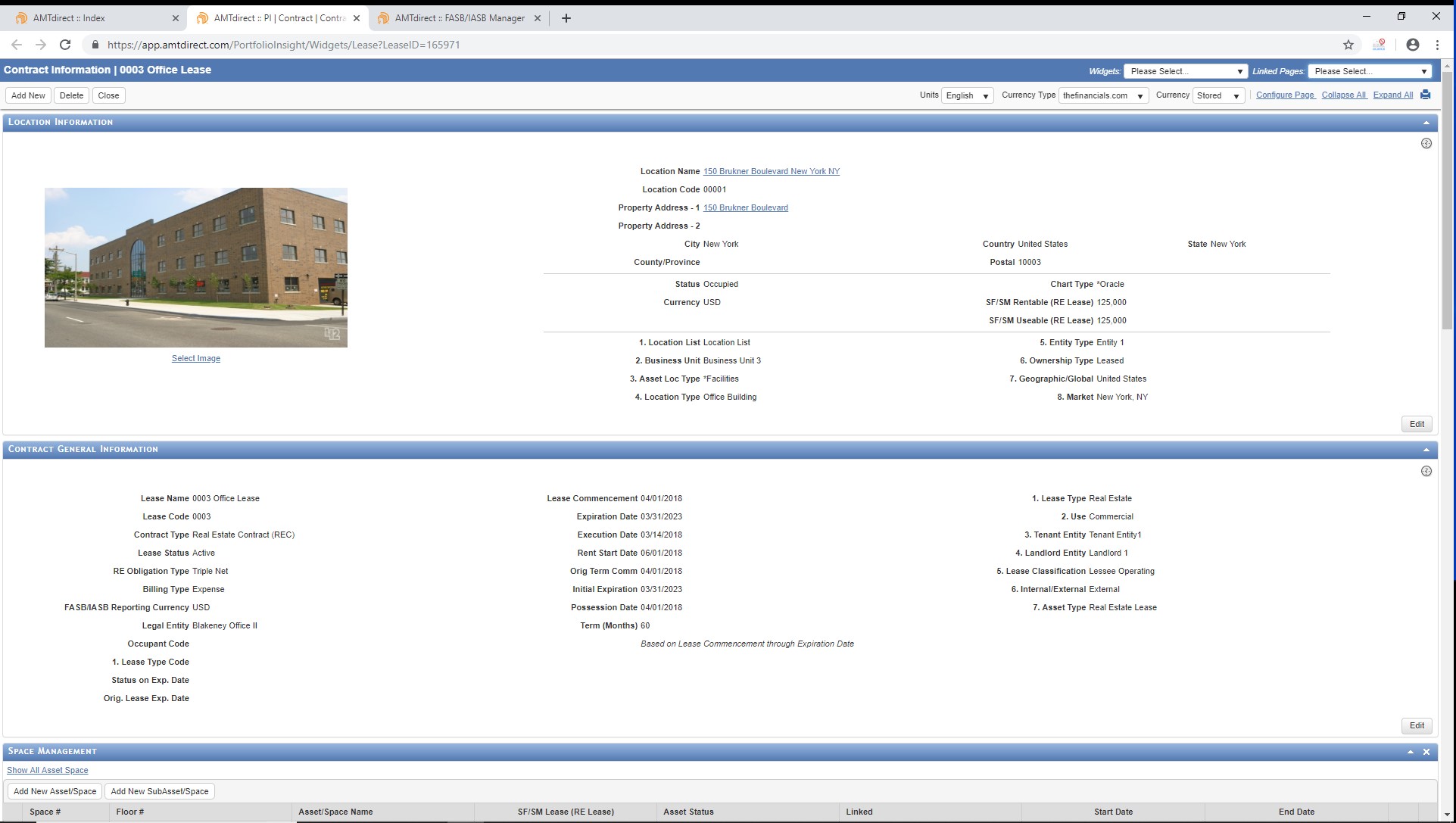Close the Space Management panel with X
Image resolution: width=1456 pixels, height=823 pixels.
[x=1426, y=752]
